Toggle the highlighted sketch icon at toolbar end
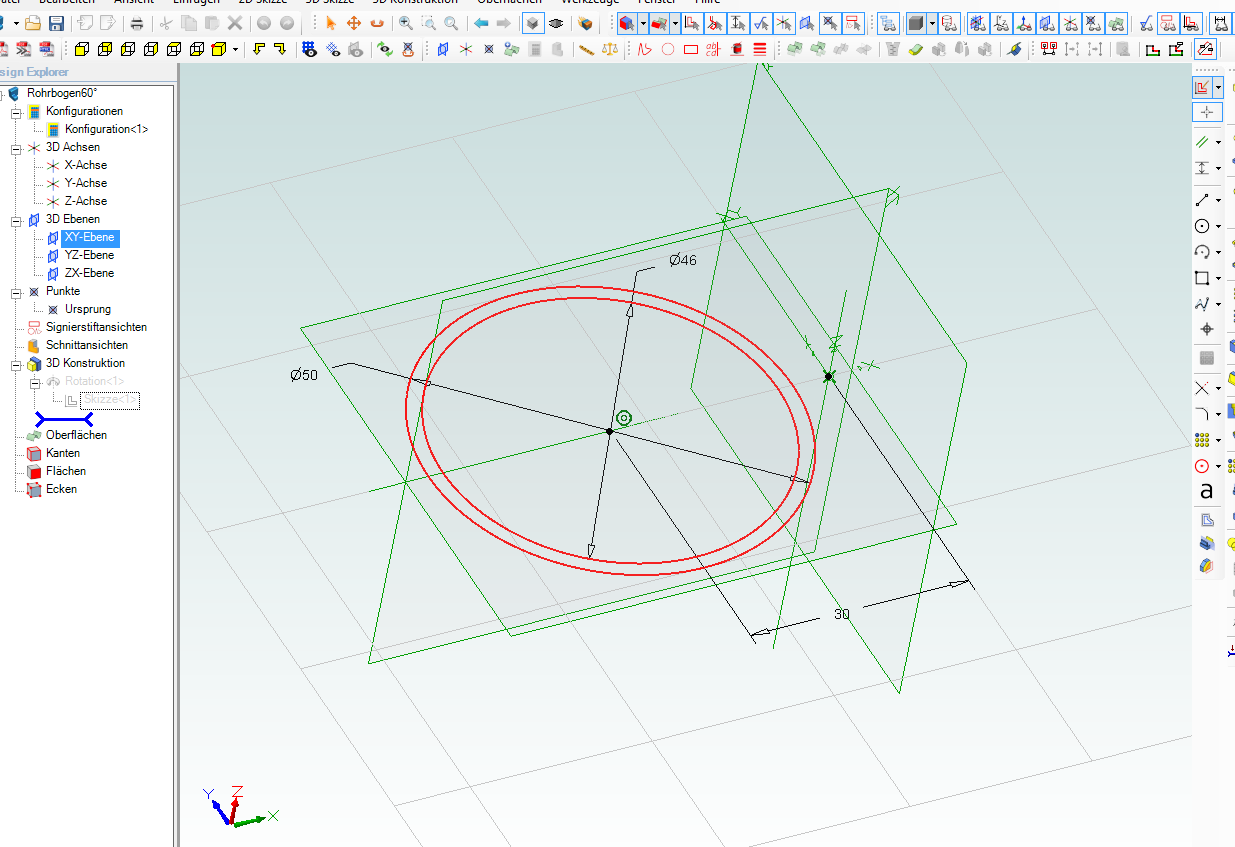The width and height of the screenshot is (1235, 847). tap(1205, 49)
